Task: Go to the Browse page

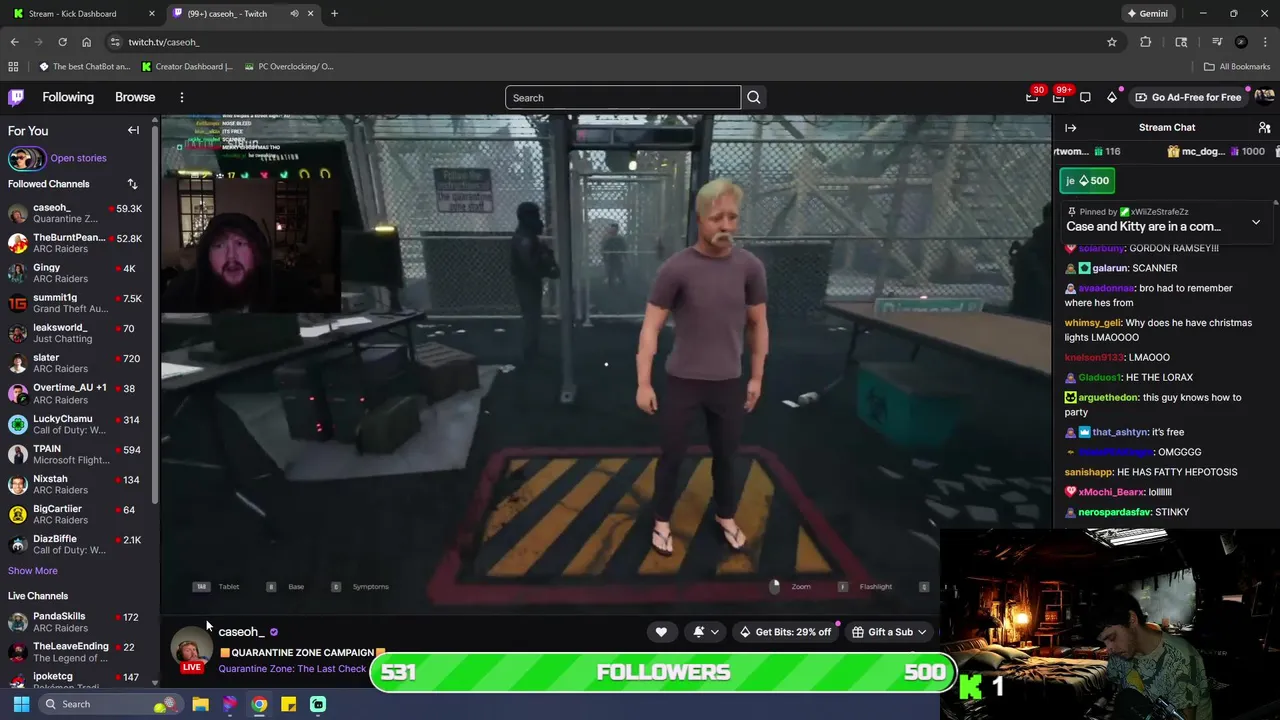Action: (x=135, y=98)
